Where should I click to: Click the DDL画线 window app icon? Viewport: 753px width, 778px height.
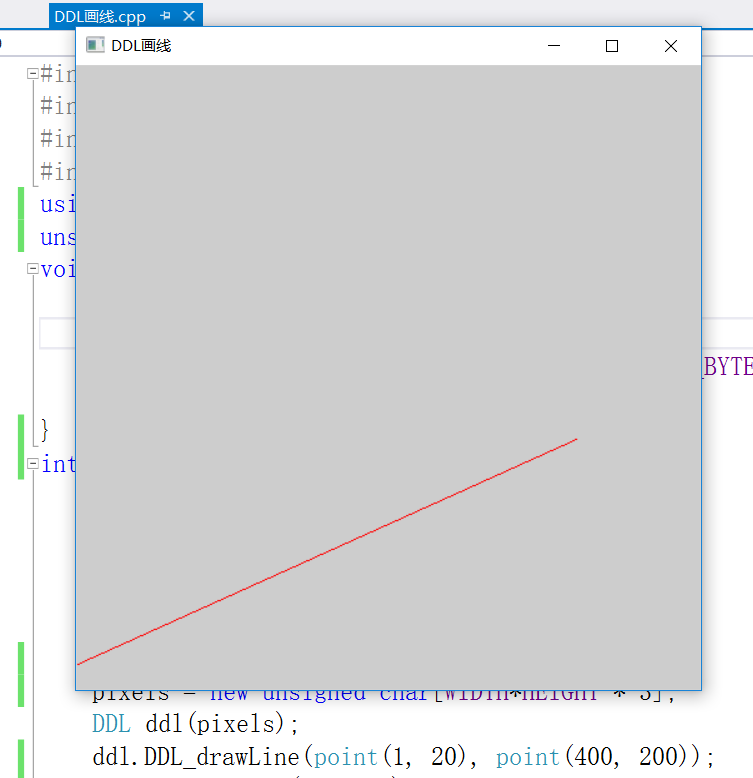(95, 45)
